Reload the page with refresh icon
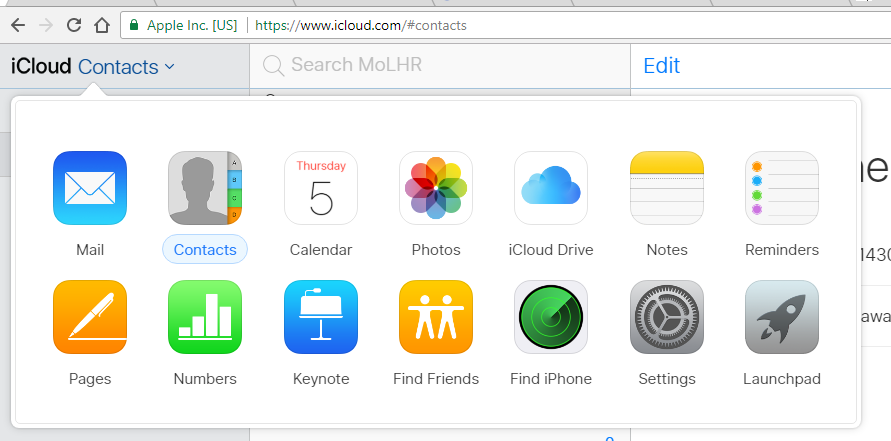The width and height of the screenshot is (891, 441). (74, 25)
